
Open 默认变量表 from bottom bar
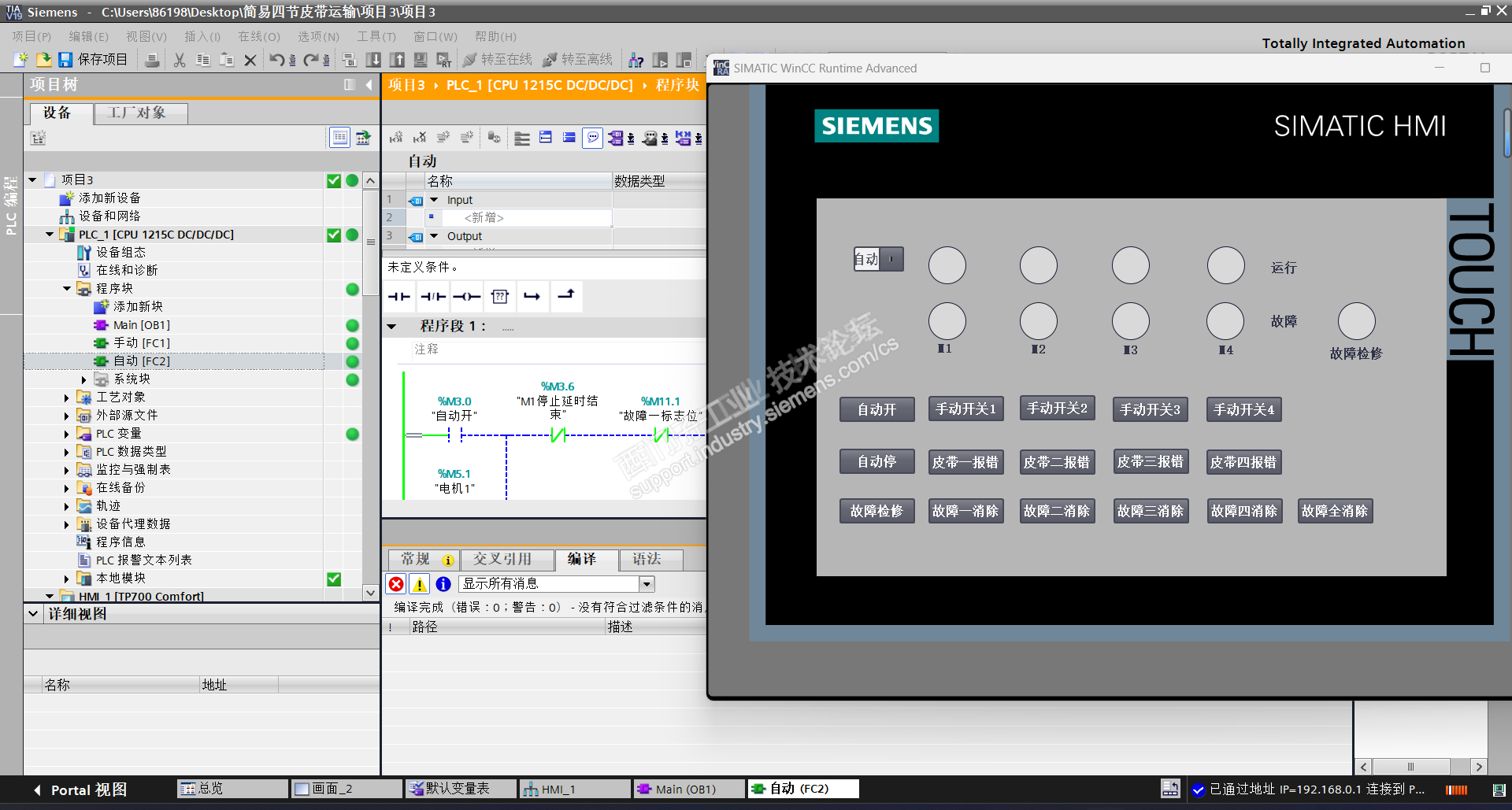[461, 789]
